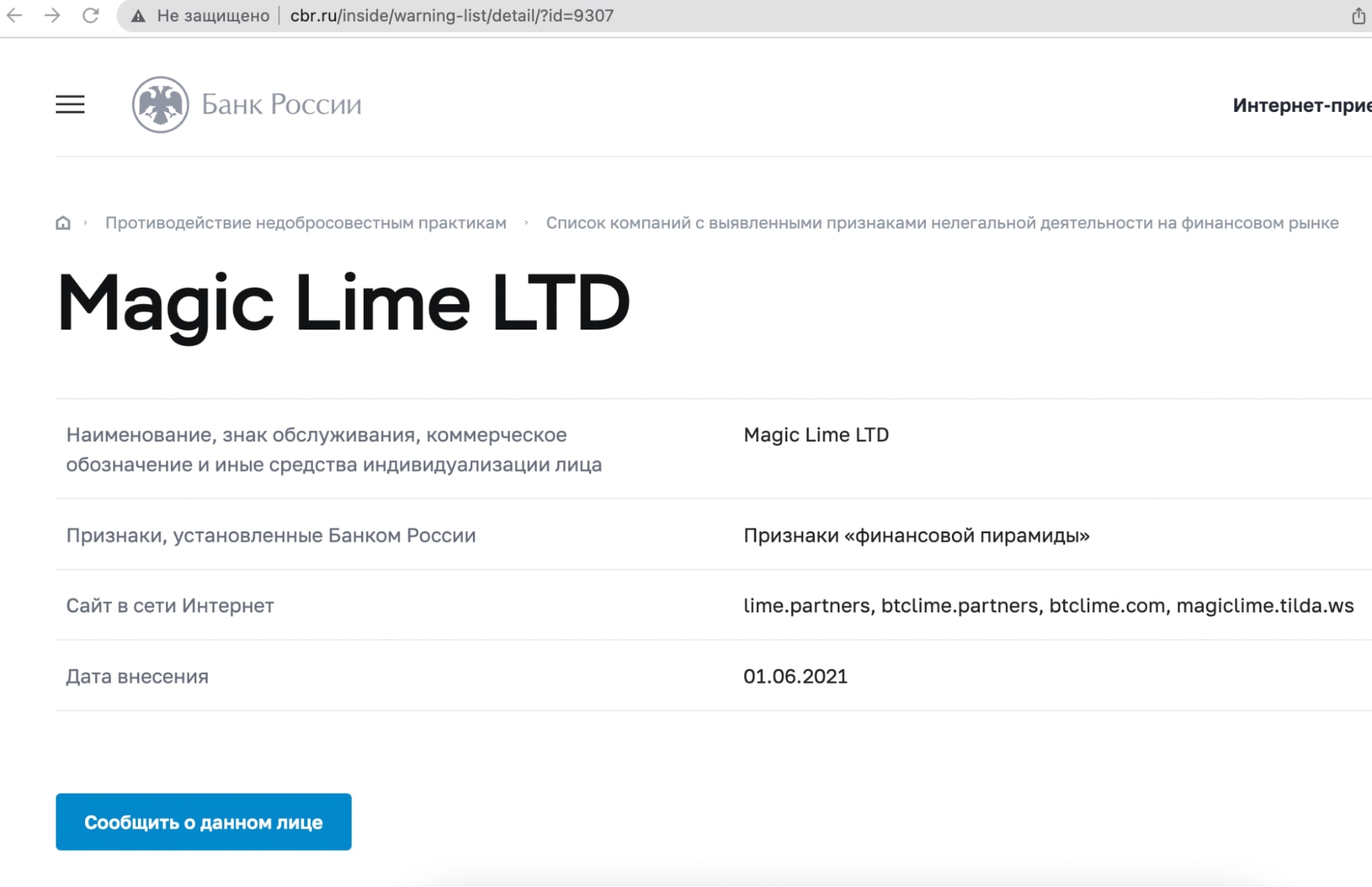Open the hamburger menu

[70, 104]
